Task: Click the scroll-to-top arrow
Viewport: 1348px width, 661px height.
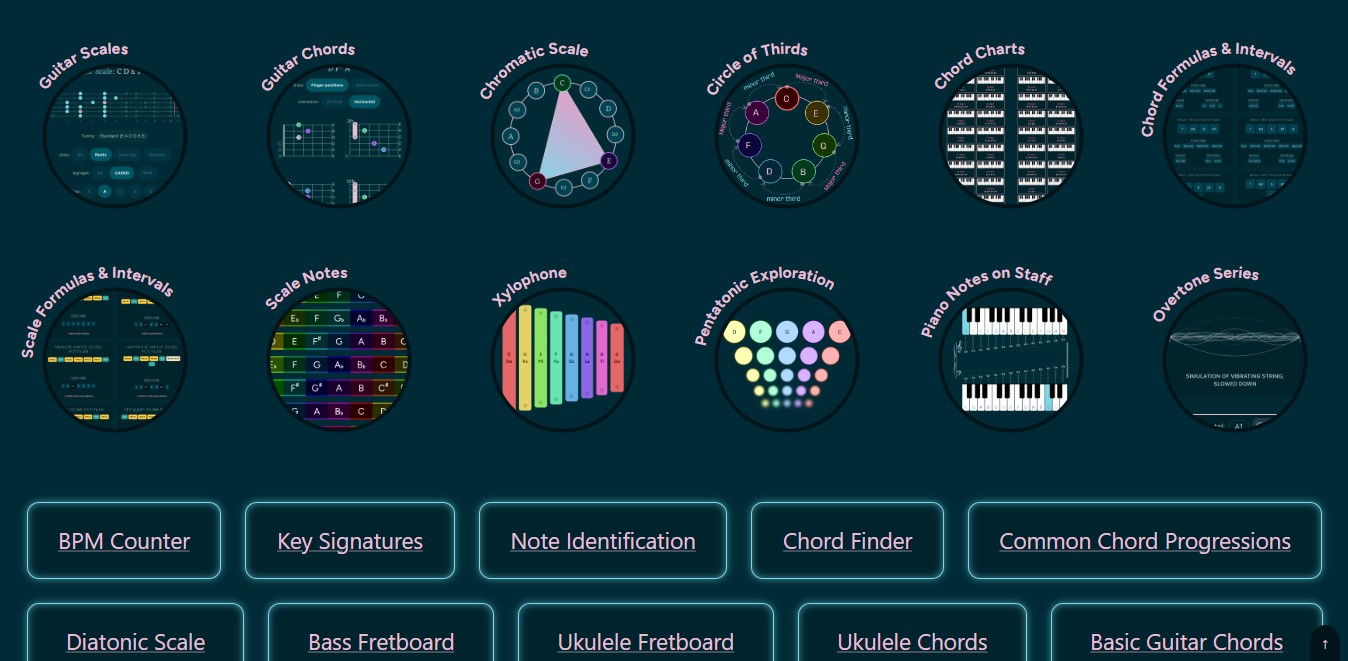Action: point(1325,644)
